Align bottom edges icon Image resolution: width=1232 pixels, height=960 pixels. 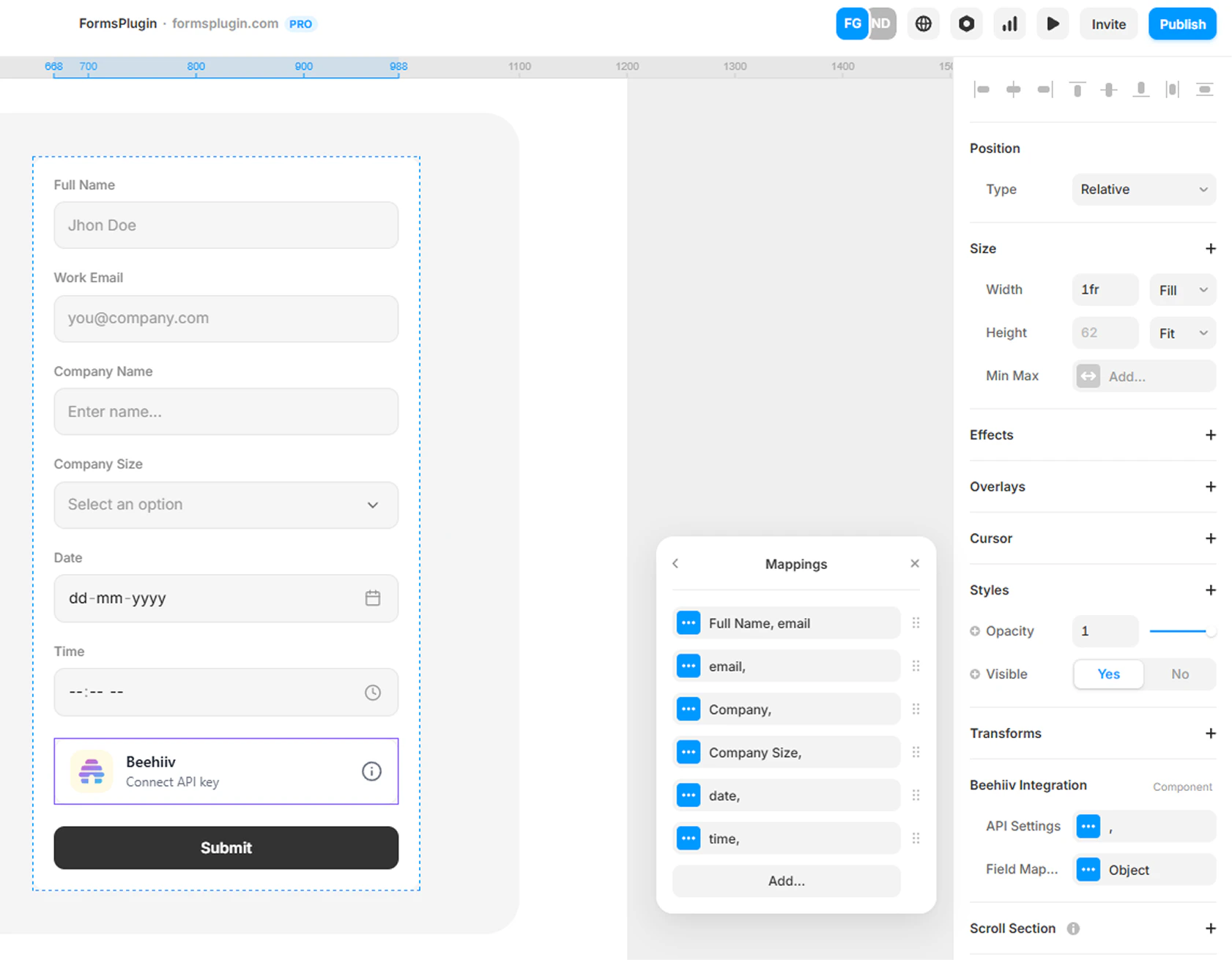(x=1140, y=89)
